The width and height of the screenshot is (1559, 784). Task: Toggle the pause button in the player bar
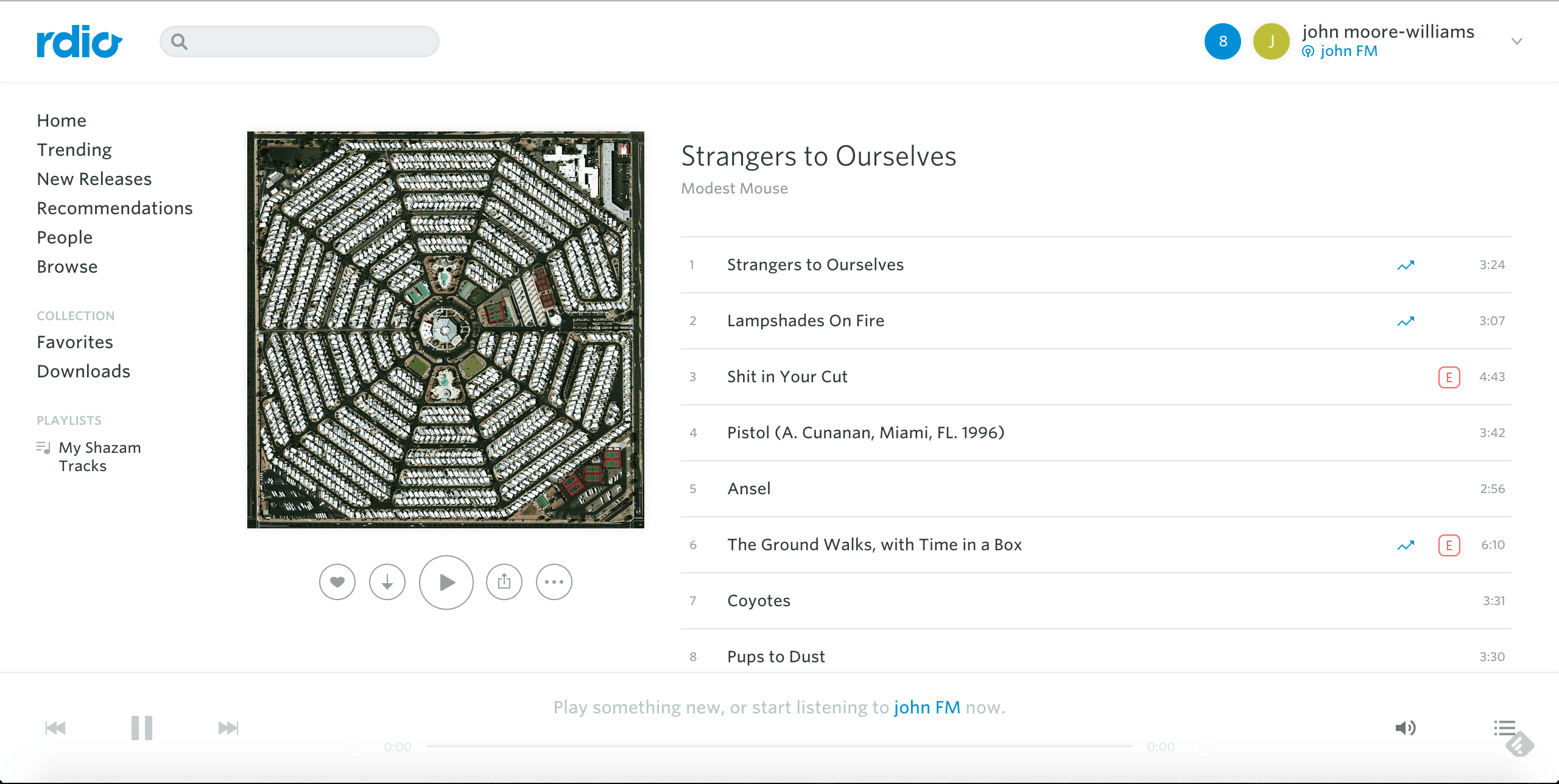point(142,728)
